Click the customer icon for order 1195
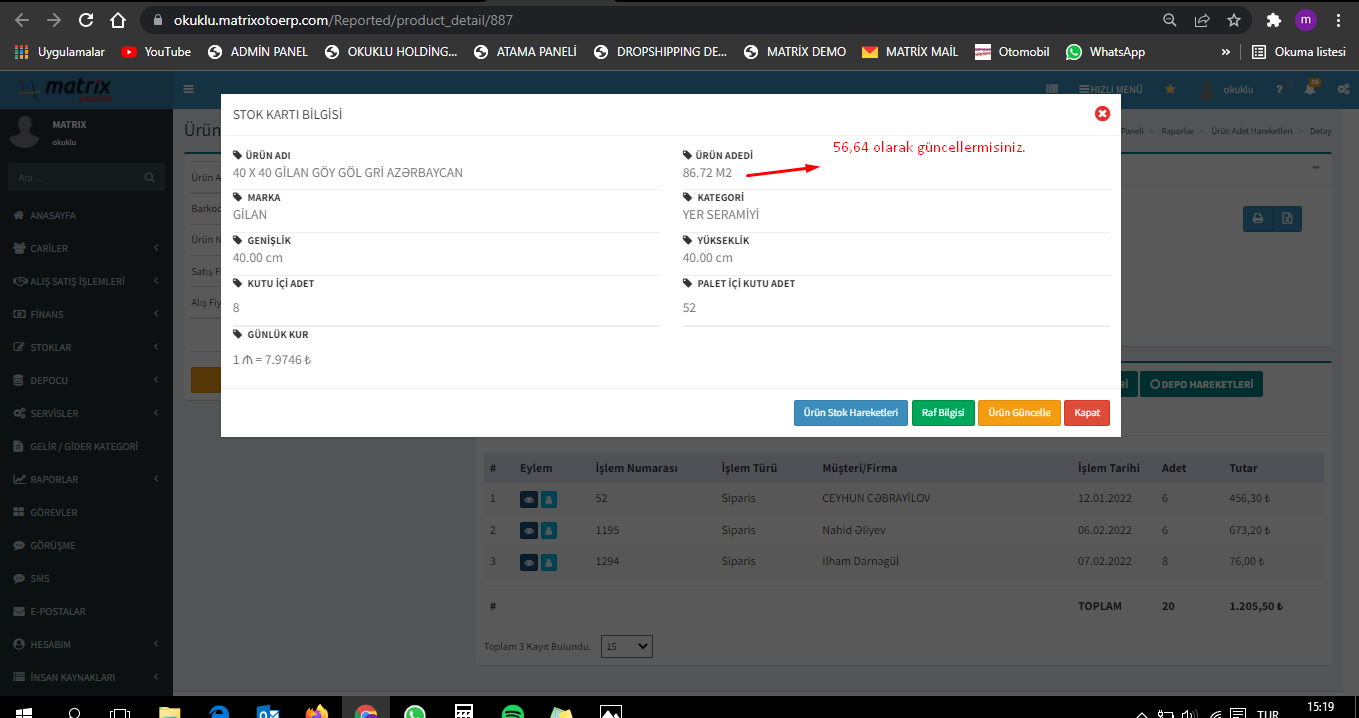1359x718 pixels. tap(549, 530)
